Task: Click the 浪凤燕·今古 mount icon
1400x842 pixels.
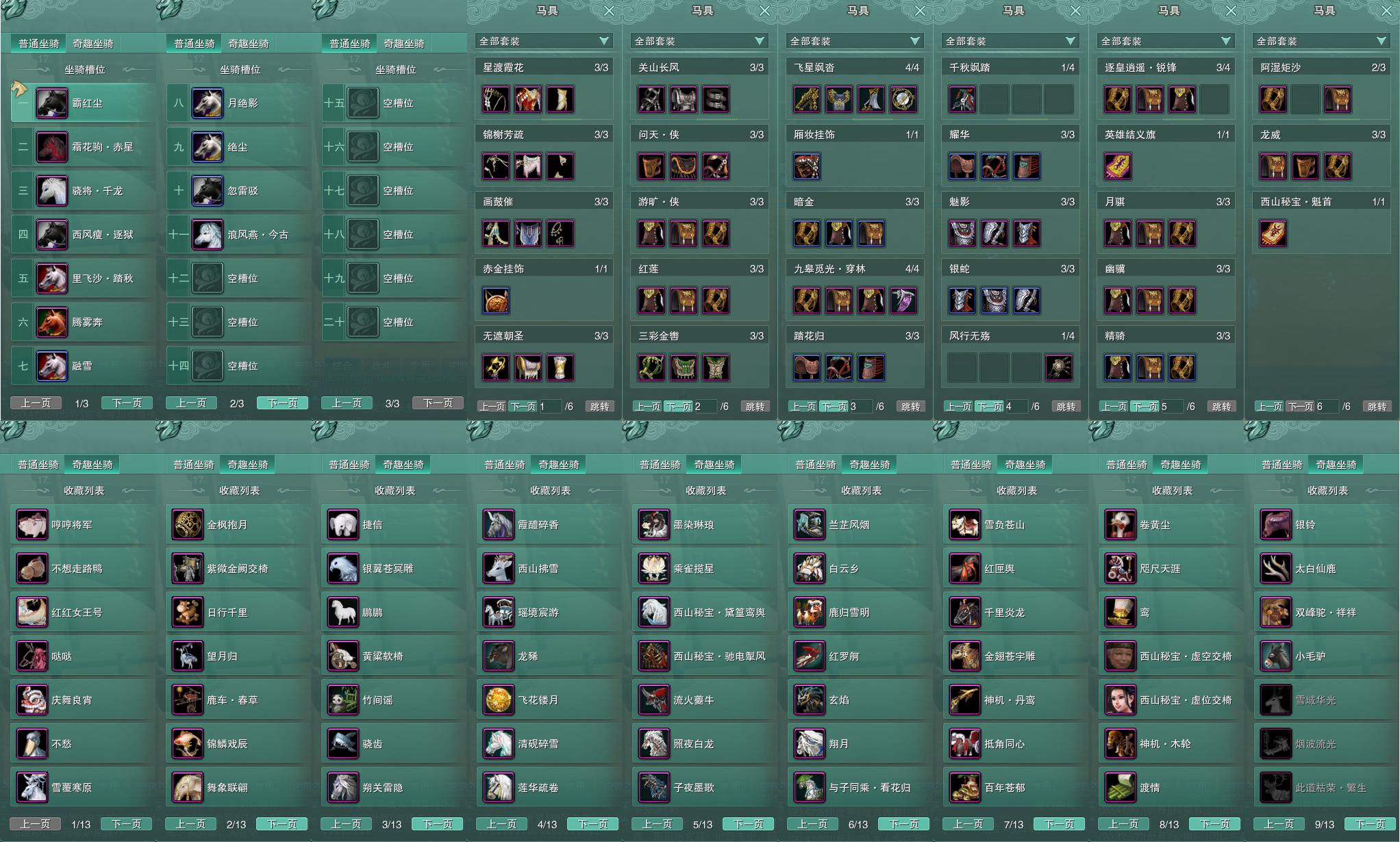Action: tap(207, 235)
